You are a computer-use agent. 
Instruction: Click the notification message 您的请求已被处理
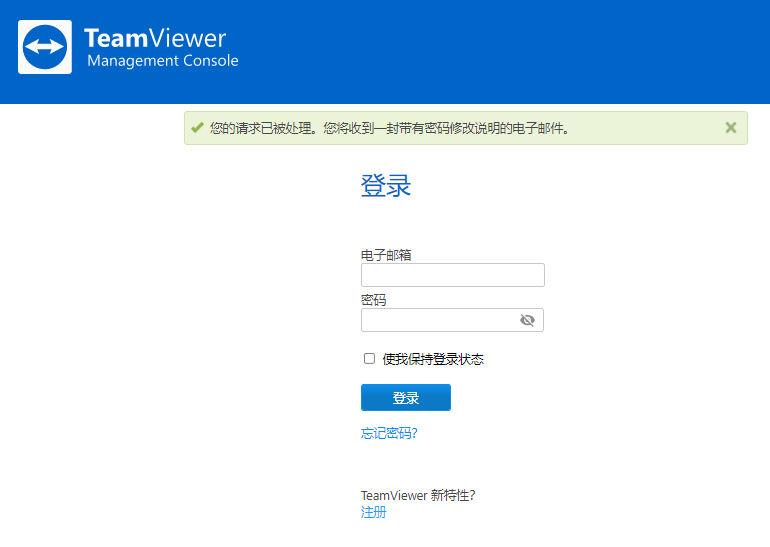coord(389,128)
